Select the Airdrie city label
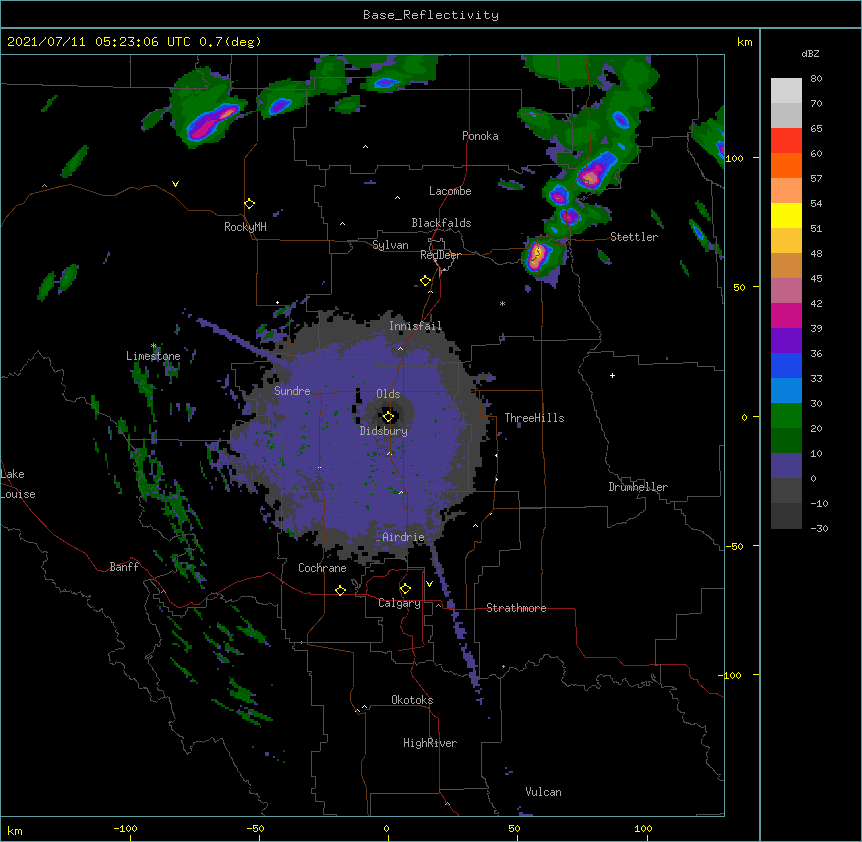 pyautogui.click(x=403, y=537)
